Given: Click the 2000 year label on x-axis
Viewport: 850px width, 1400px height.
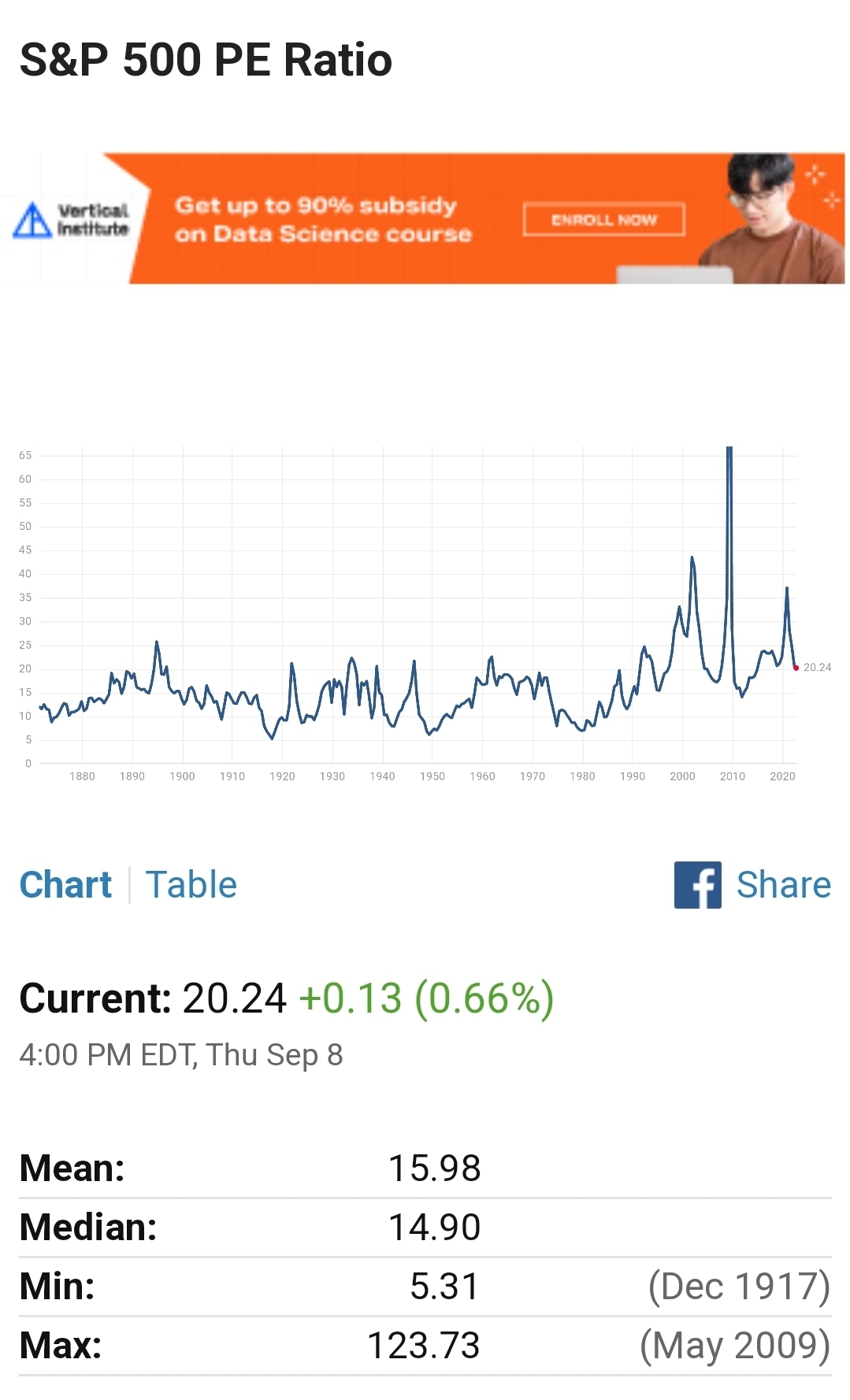Looking at the screenshot, I should pyautogui.click(x=682, y=776).
